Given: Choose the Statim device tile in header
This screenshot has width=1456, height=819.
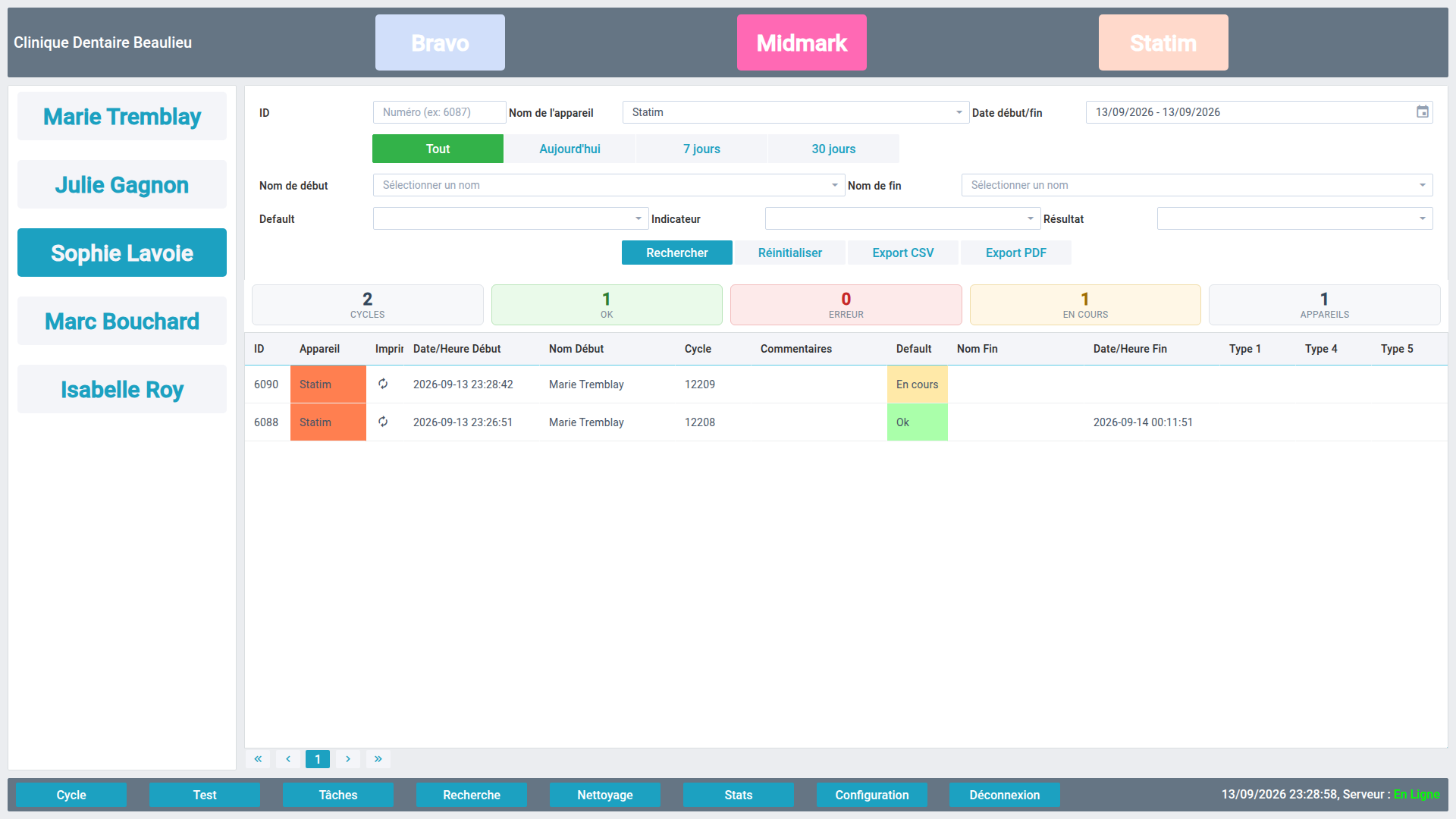Looking at the screenshot, I should coord(1163,42).
